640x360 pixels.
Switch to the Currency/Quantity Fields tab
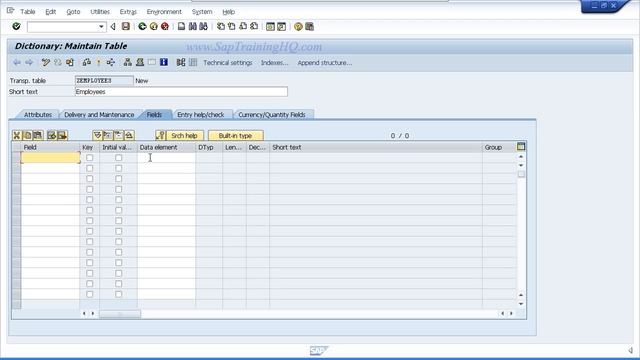[x=272, y=115]
